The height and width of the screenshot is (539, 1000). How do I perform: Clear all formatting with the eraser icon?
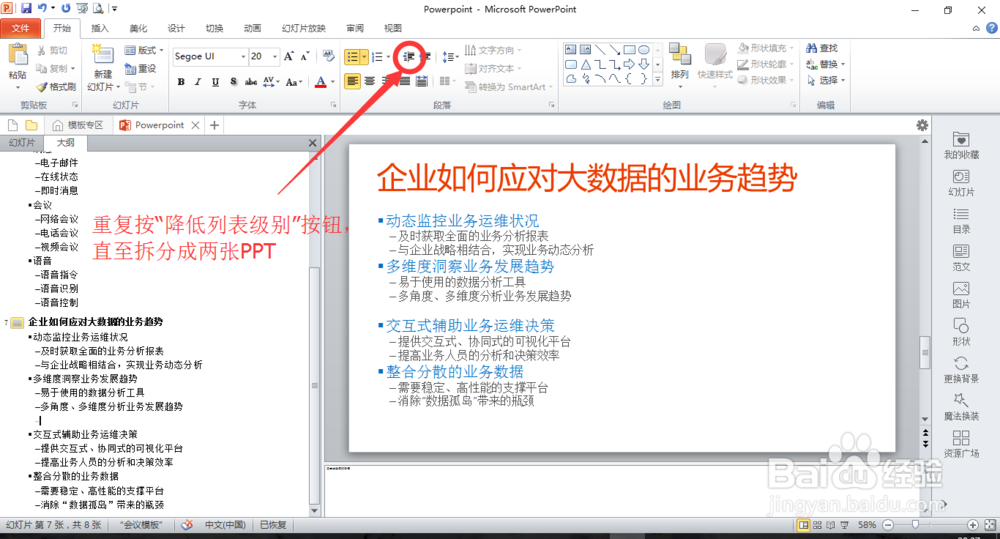tap(328, 56)
